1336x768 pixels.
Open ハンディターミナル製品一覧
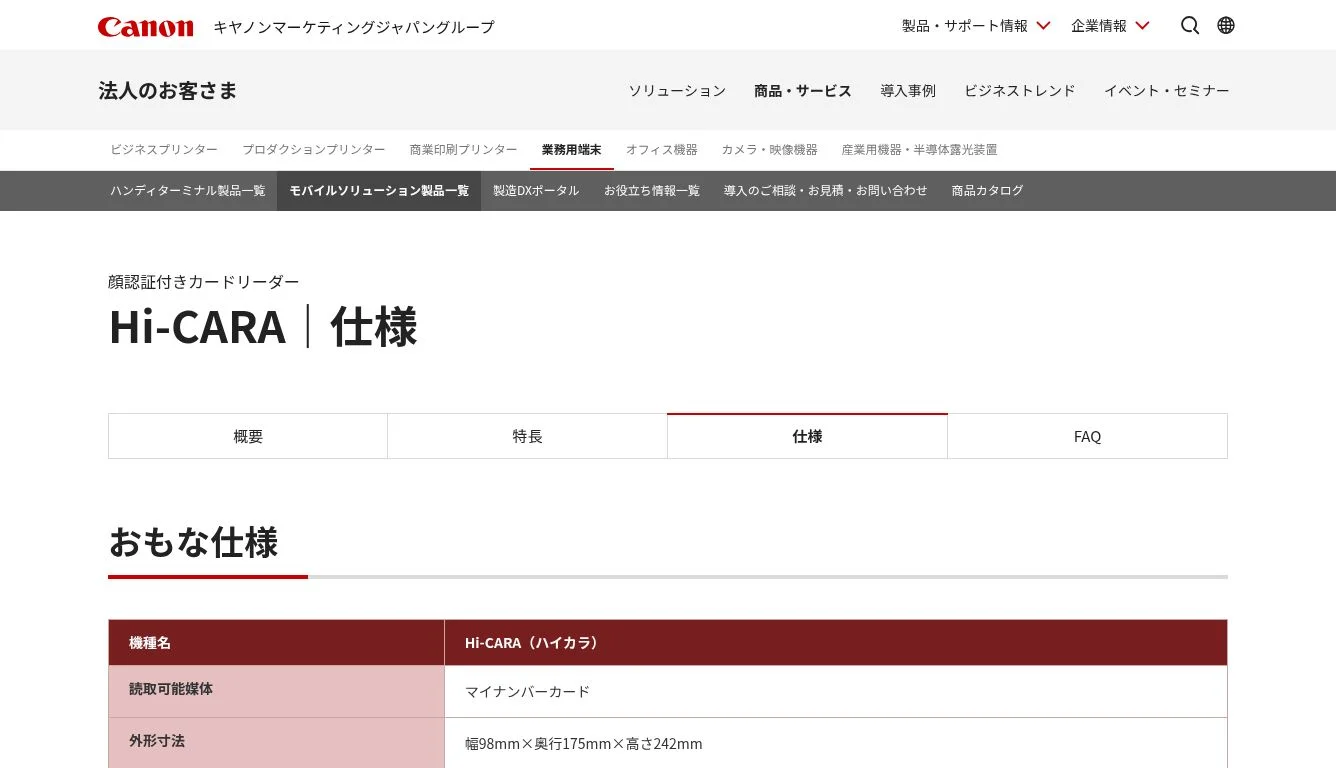tap(188, 190)
